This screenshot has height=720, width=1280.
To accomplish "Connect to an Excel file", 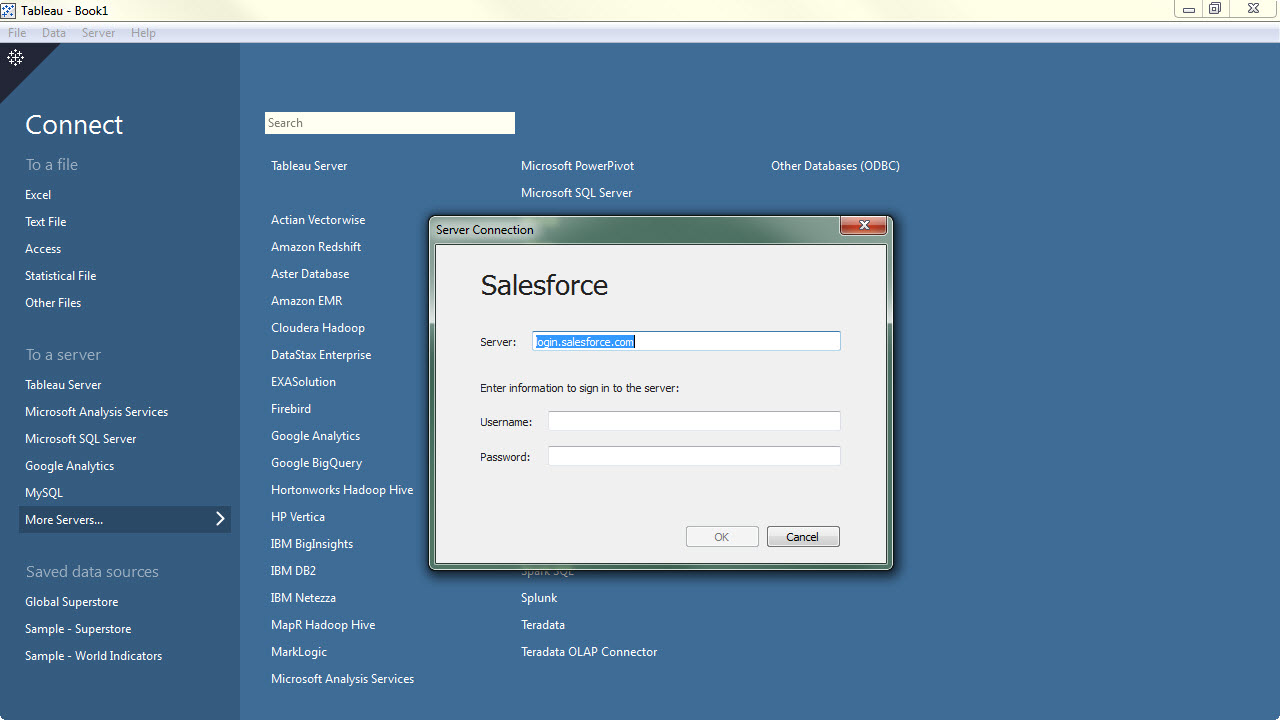I will (38, 195).
